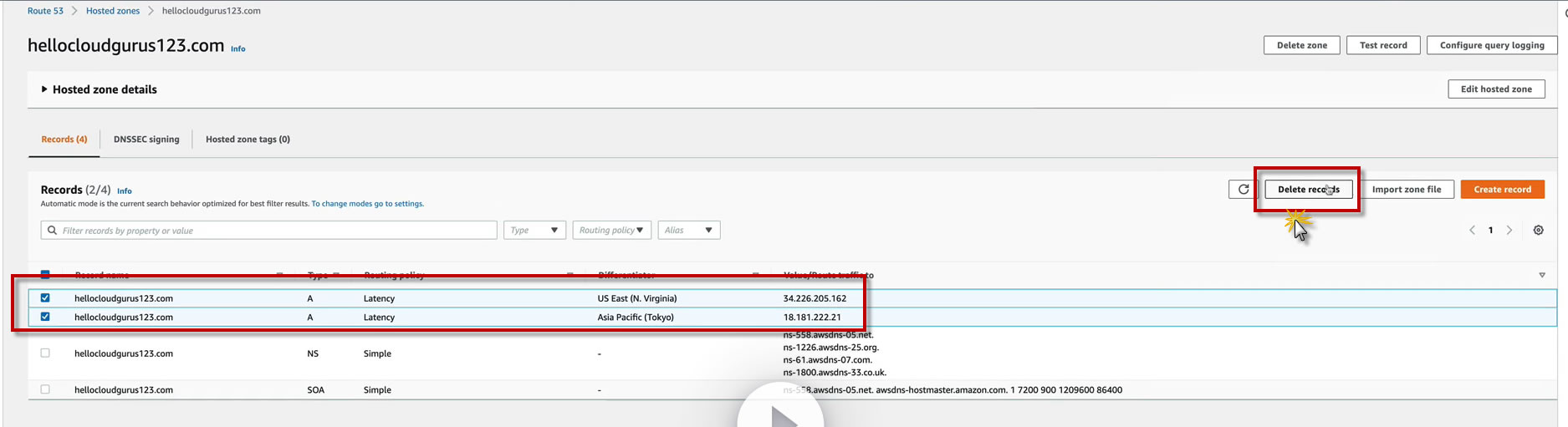The image size is (1568, 427).
Task: Switch to Records (4) tab
Action: click(64, 140)
